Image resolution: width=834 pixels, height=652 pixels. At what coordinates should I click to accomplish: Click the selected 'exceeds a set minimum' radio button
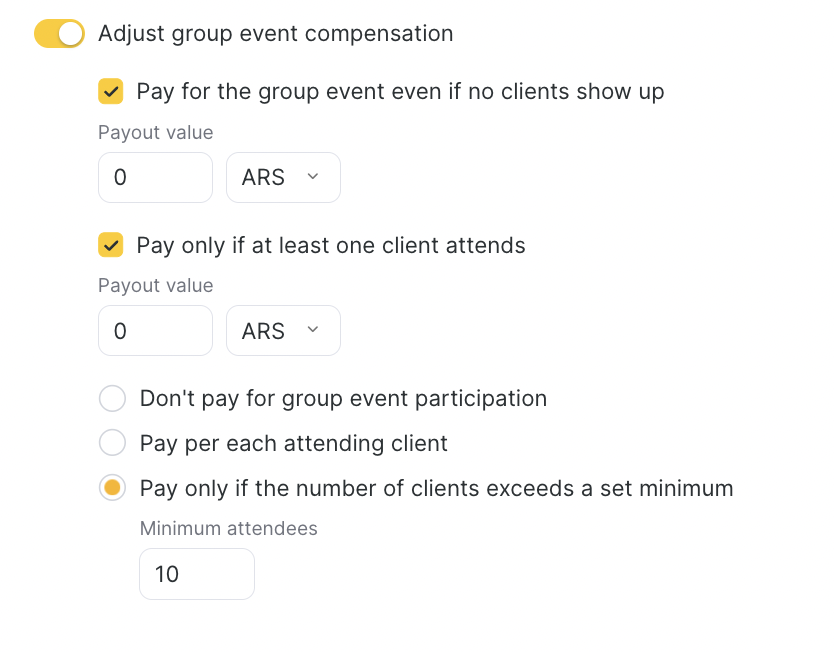coord(112,488)
